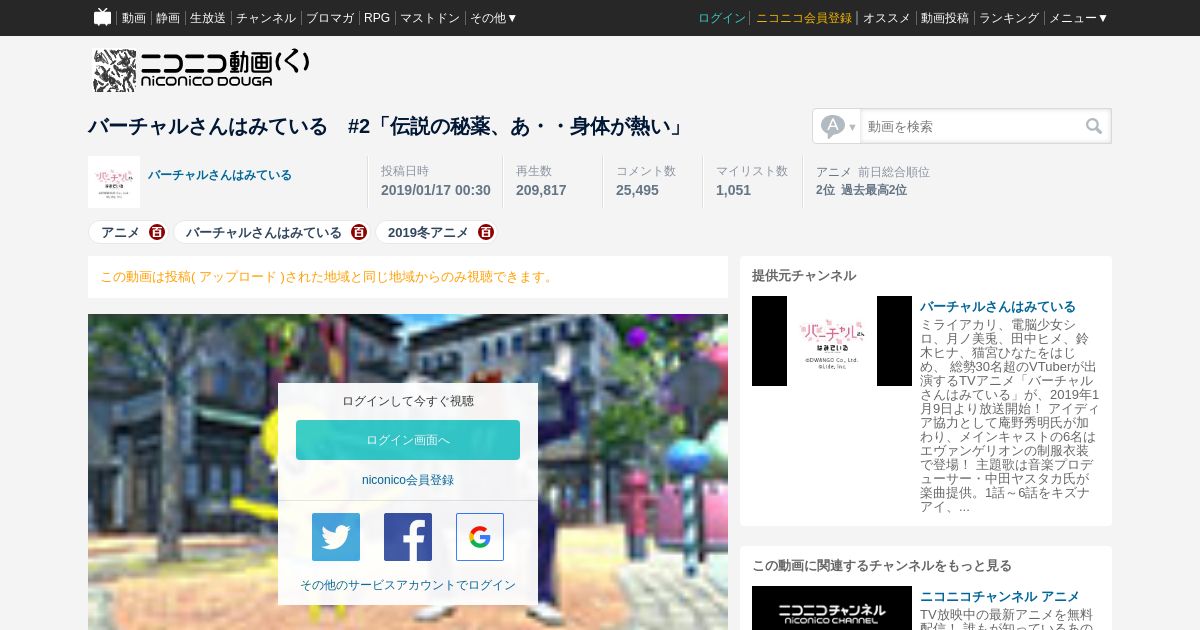Open the RPG menu item
The width and height of the screenshot is (1200, 630).
pos(377,18)
